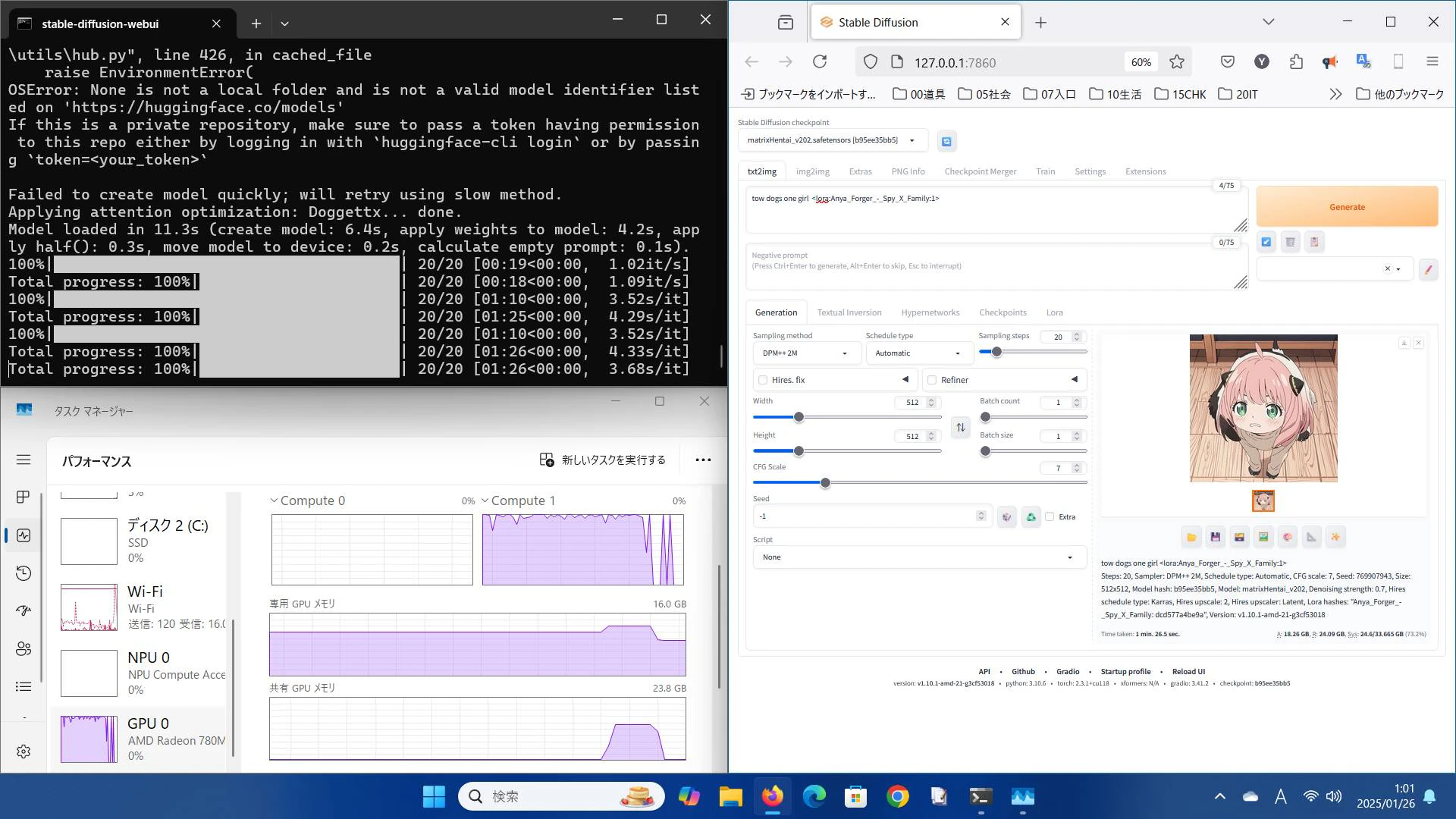
Task: Open Task Manager processes page
Action: 24,497
